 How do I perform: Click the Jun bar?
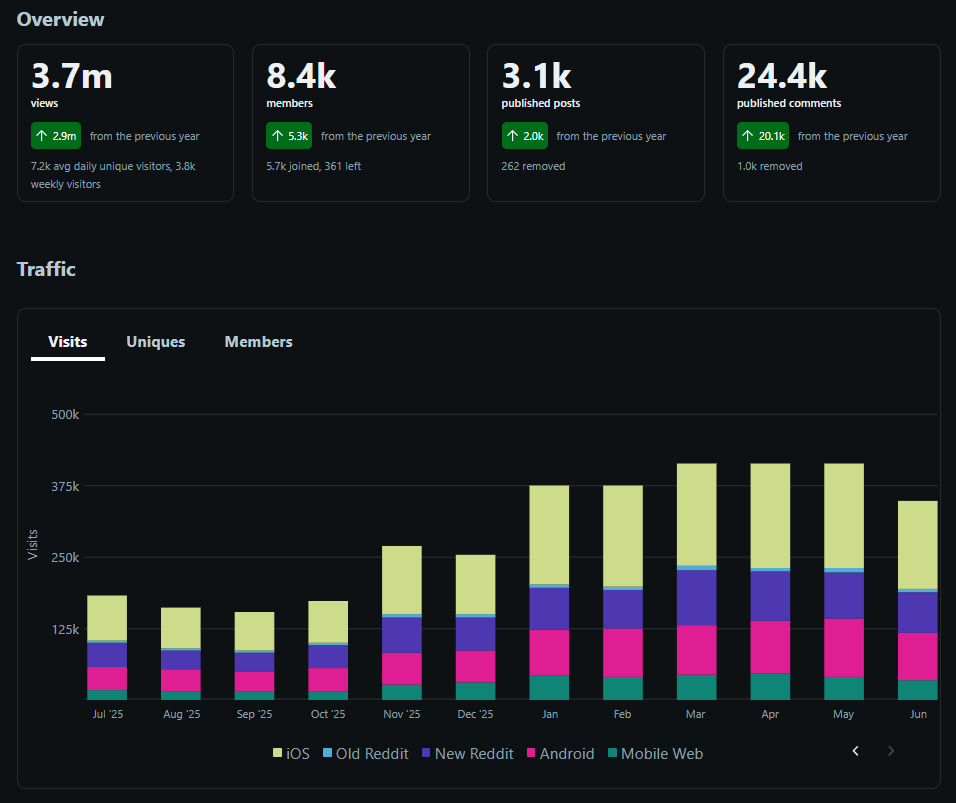(918, 601)
